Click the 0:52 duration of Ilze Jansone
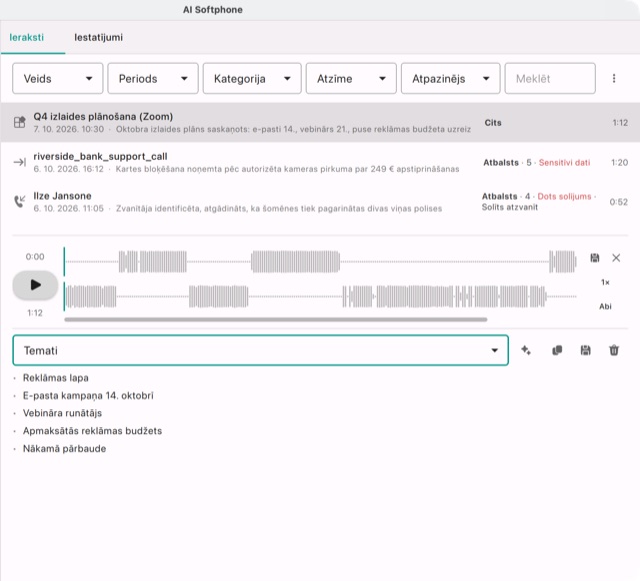This screenshot has height=581, width=640. point(618,202)
